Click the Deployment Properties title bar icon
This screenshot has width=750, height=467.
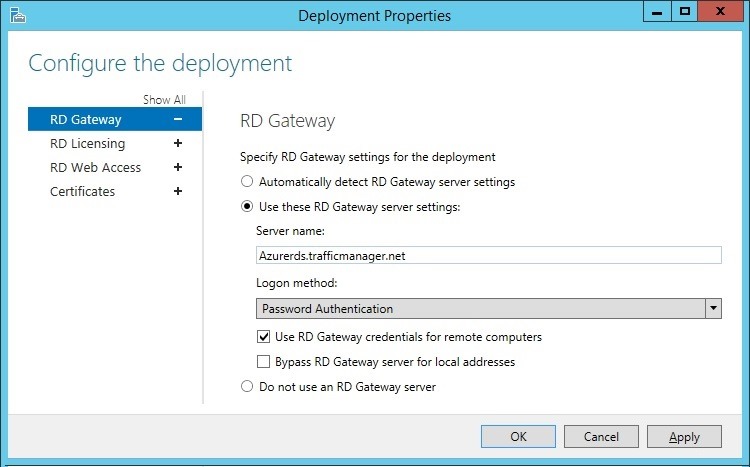tap(18, 15)
